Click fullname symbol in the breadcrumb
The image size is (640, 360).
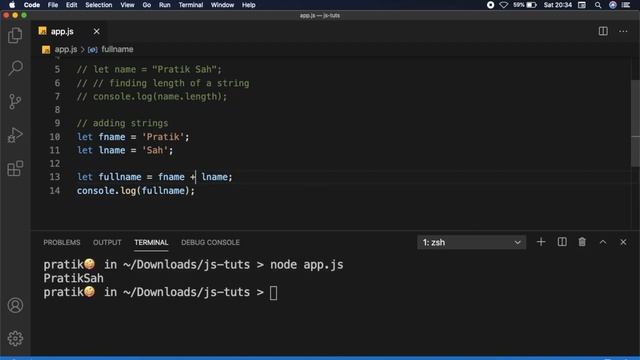(117, 49)
